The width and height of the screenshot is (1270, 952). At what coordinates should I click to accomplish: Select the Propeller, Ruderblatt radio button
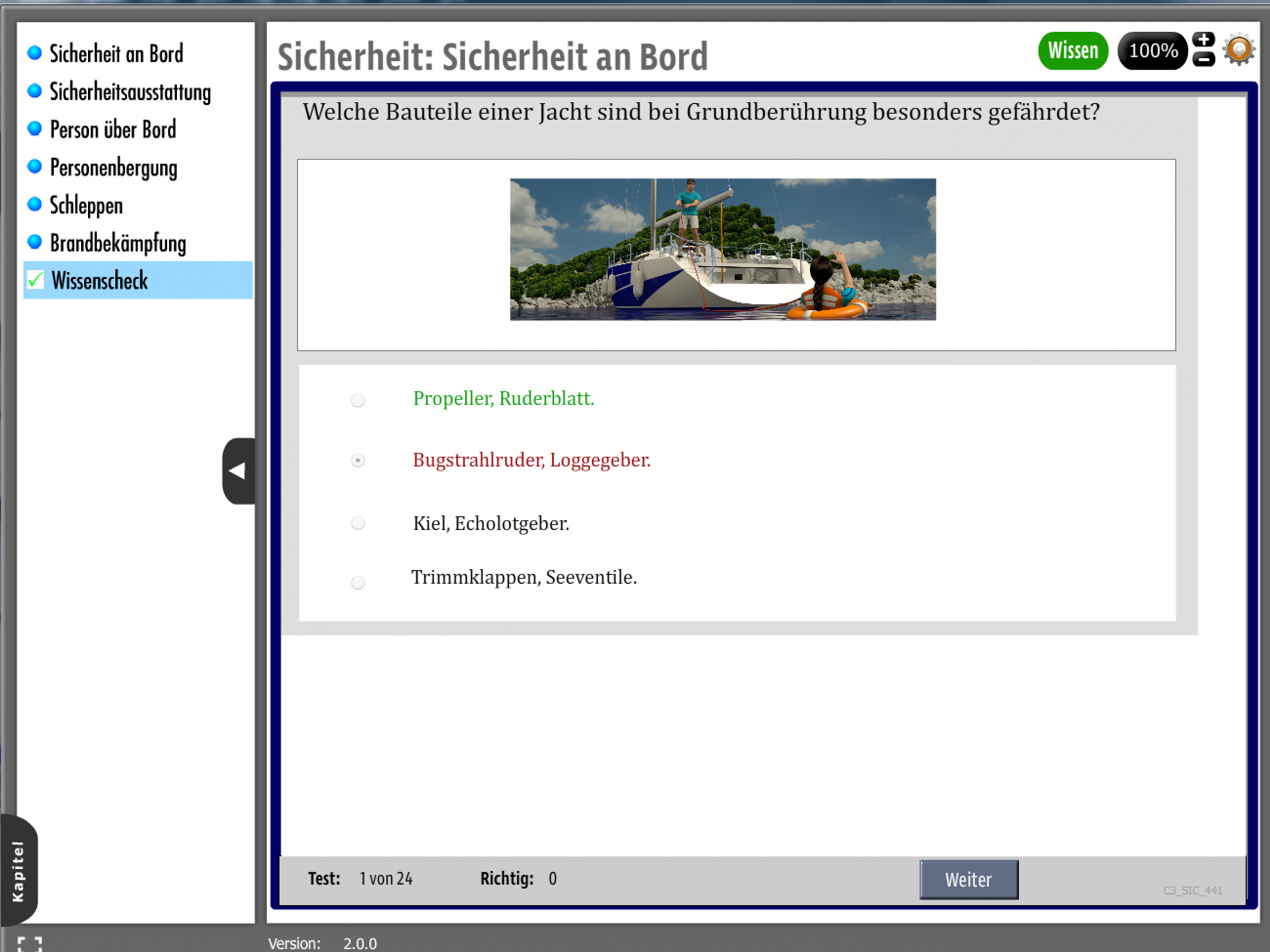tap(358, 400)
